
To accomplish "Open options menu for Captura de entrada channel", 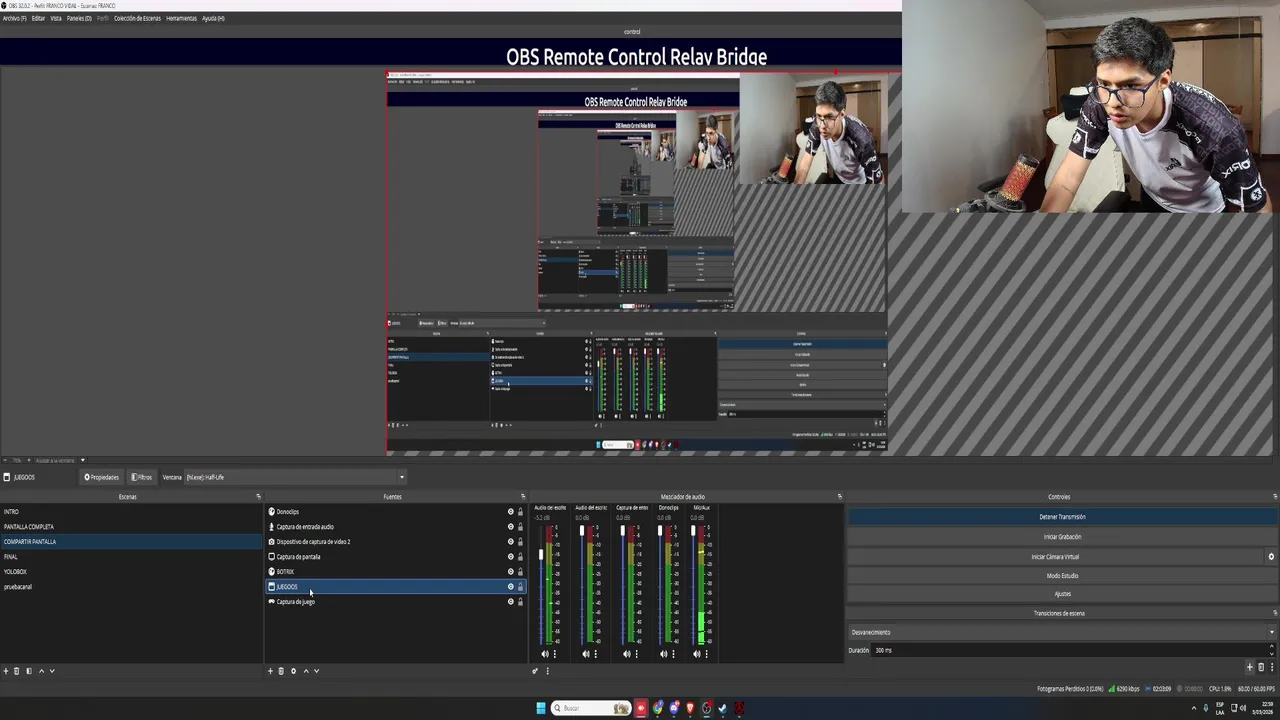I will pos(637,654).
